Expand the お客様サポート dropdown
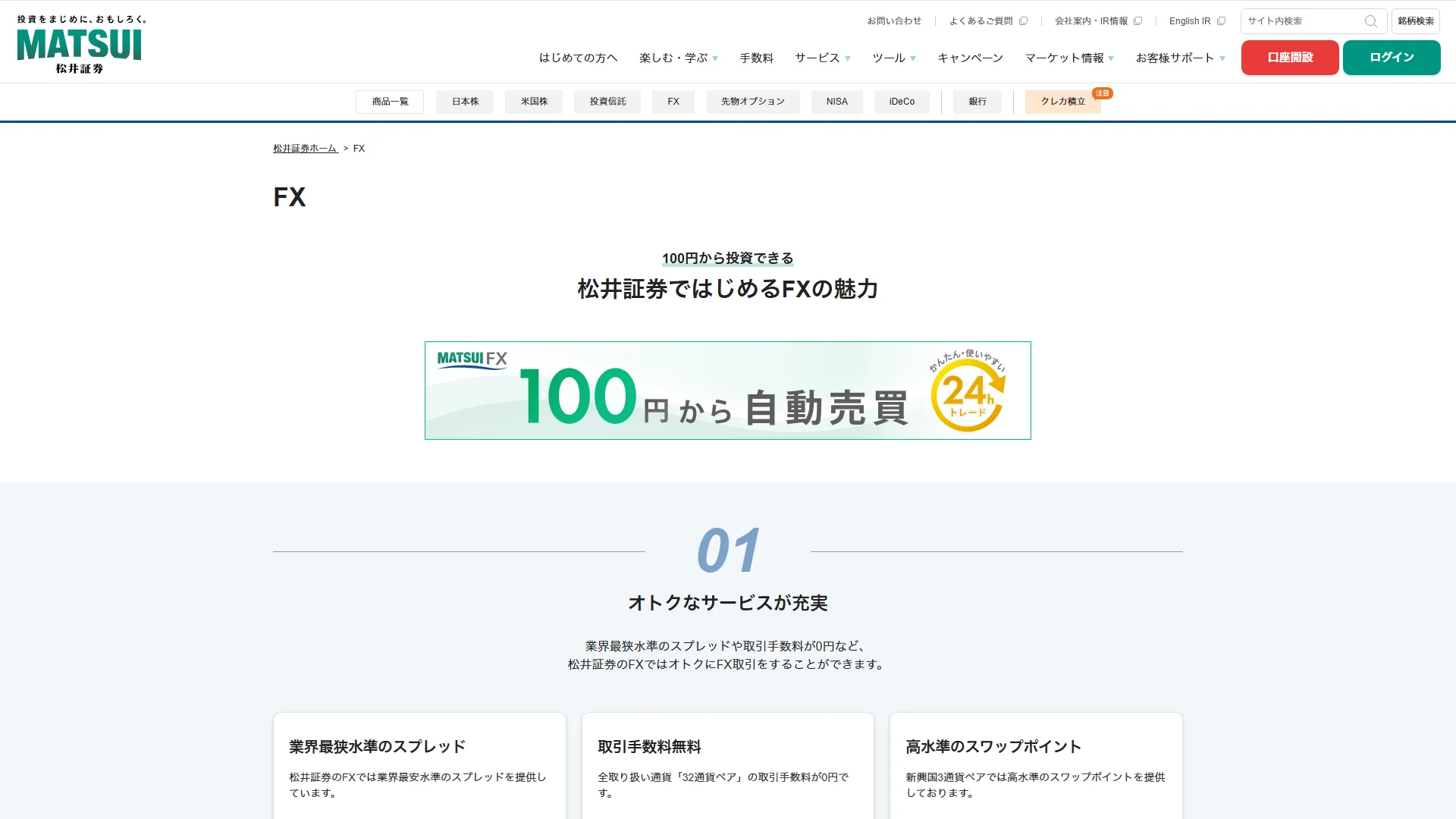This screenshot has height=819, width=1456. pos(1180,58)
